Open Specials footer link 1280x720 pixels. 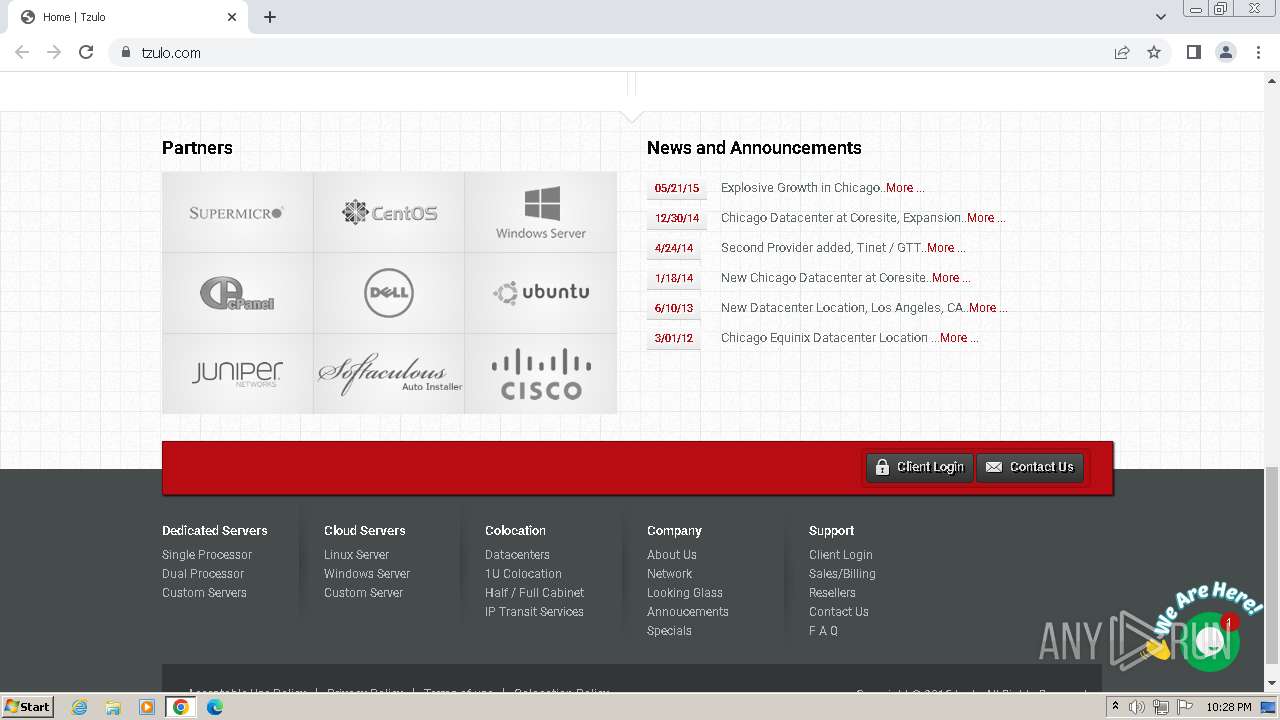669,631
